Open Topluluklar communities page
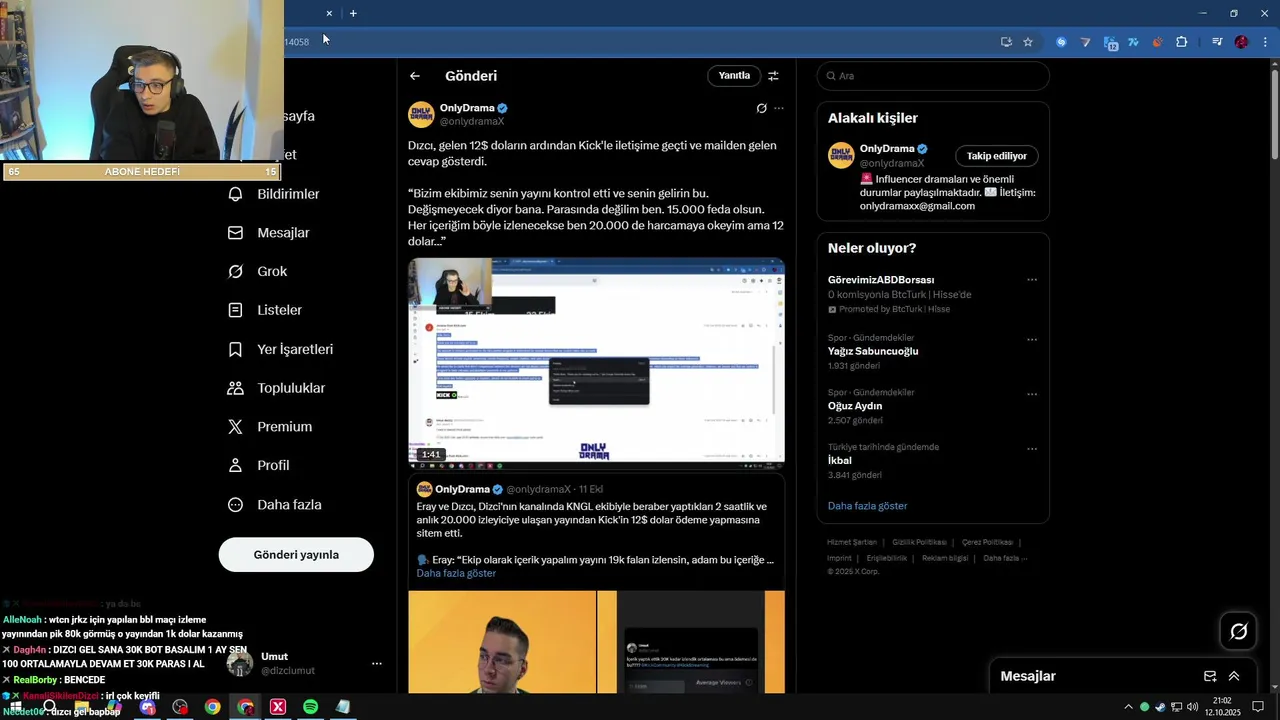1280x720 pixels. (277, 388)
